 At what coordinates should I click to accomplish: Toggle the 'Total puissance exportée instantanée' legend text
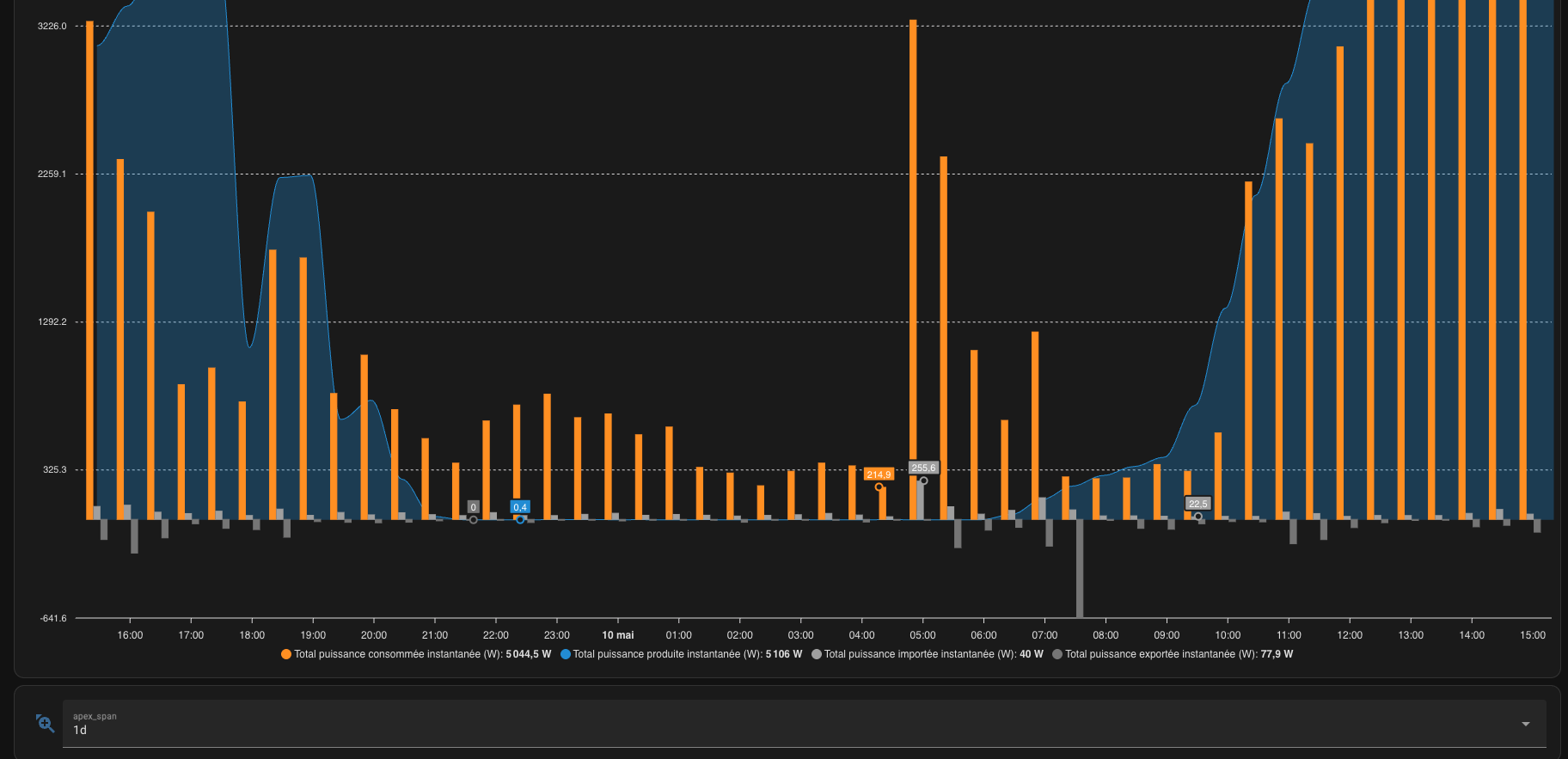tap(1179, 654)
